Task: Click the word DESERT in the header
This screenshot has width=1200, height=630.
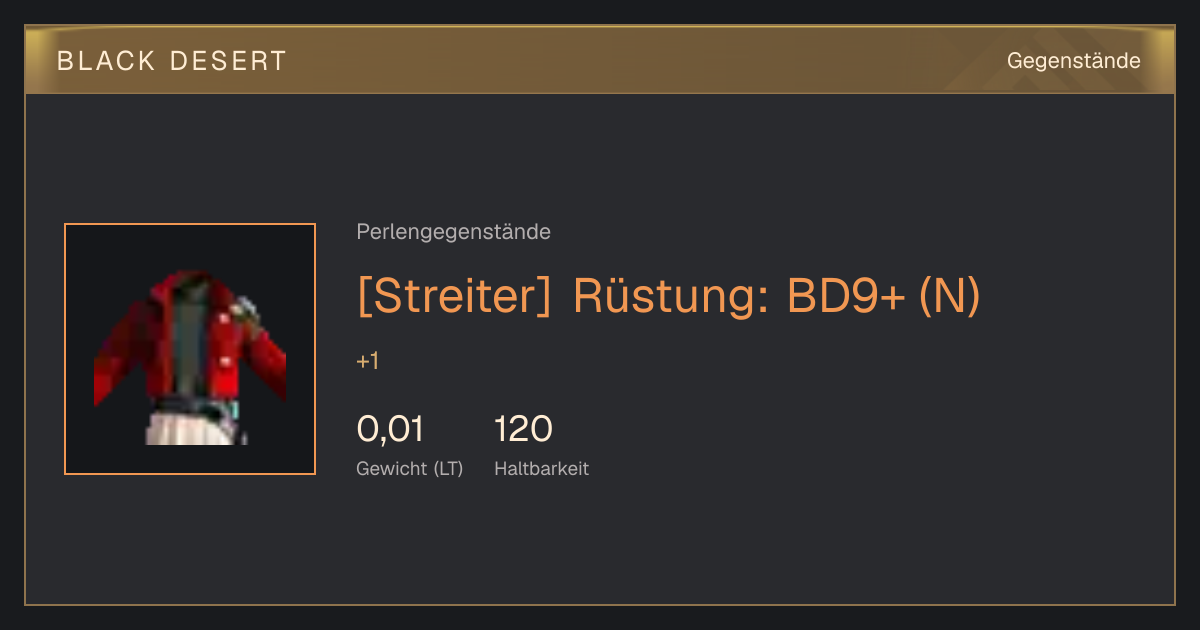Action: pos(228,61)
